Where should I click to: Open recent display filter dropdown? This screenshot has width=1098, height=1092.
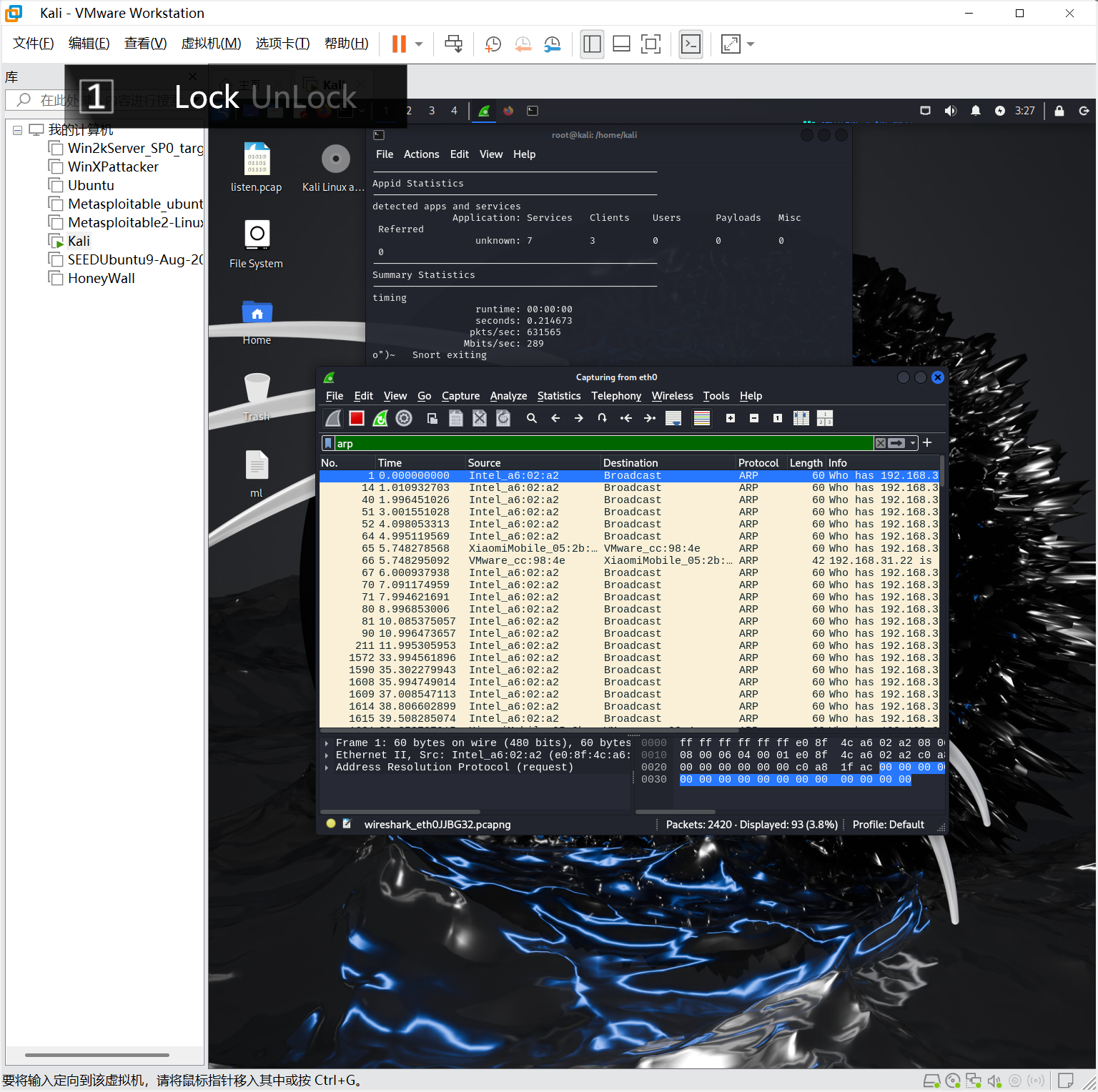[913, 443]
